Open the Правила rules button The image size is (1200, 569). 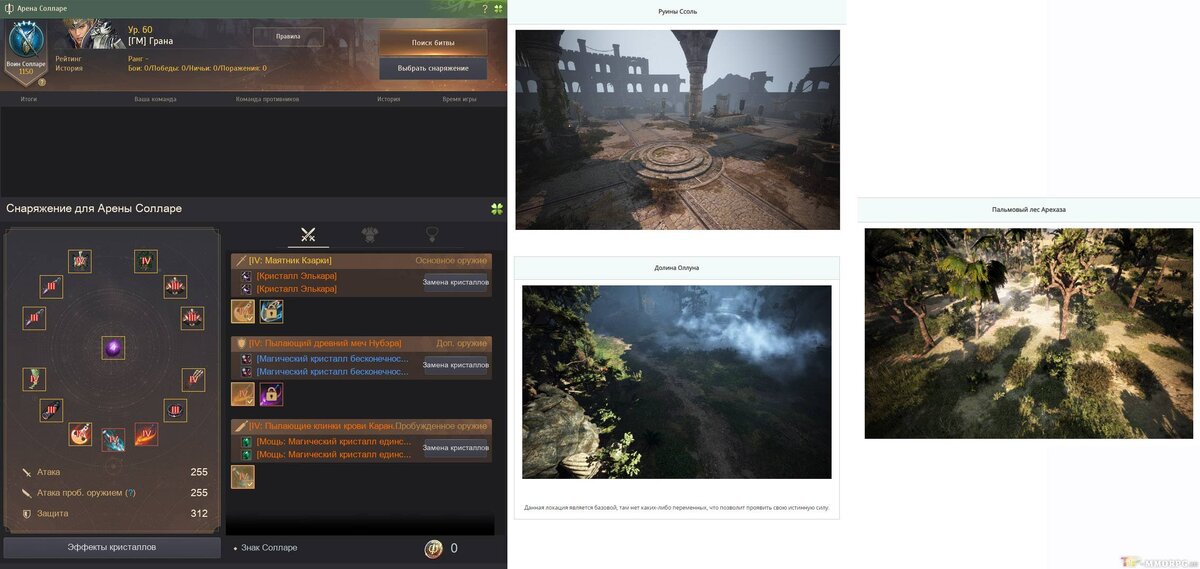pyautogui.click(x=289, y=37)
